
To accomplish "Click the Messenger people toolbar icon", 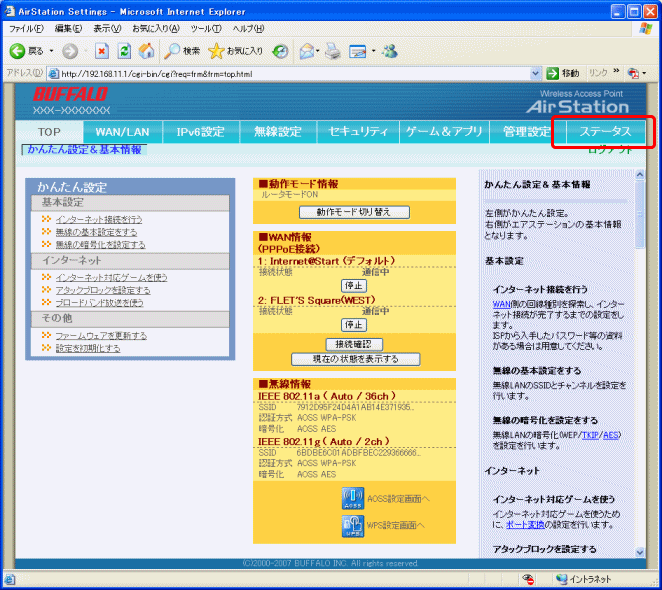I will click(x=389, y=51).
